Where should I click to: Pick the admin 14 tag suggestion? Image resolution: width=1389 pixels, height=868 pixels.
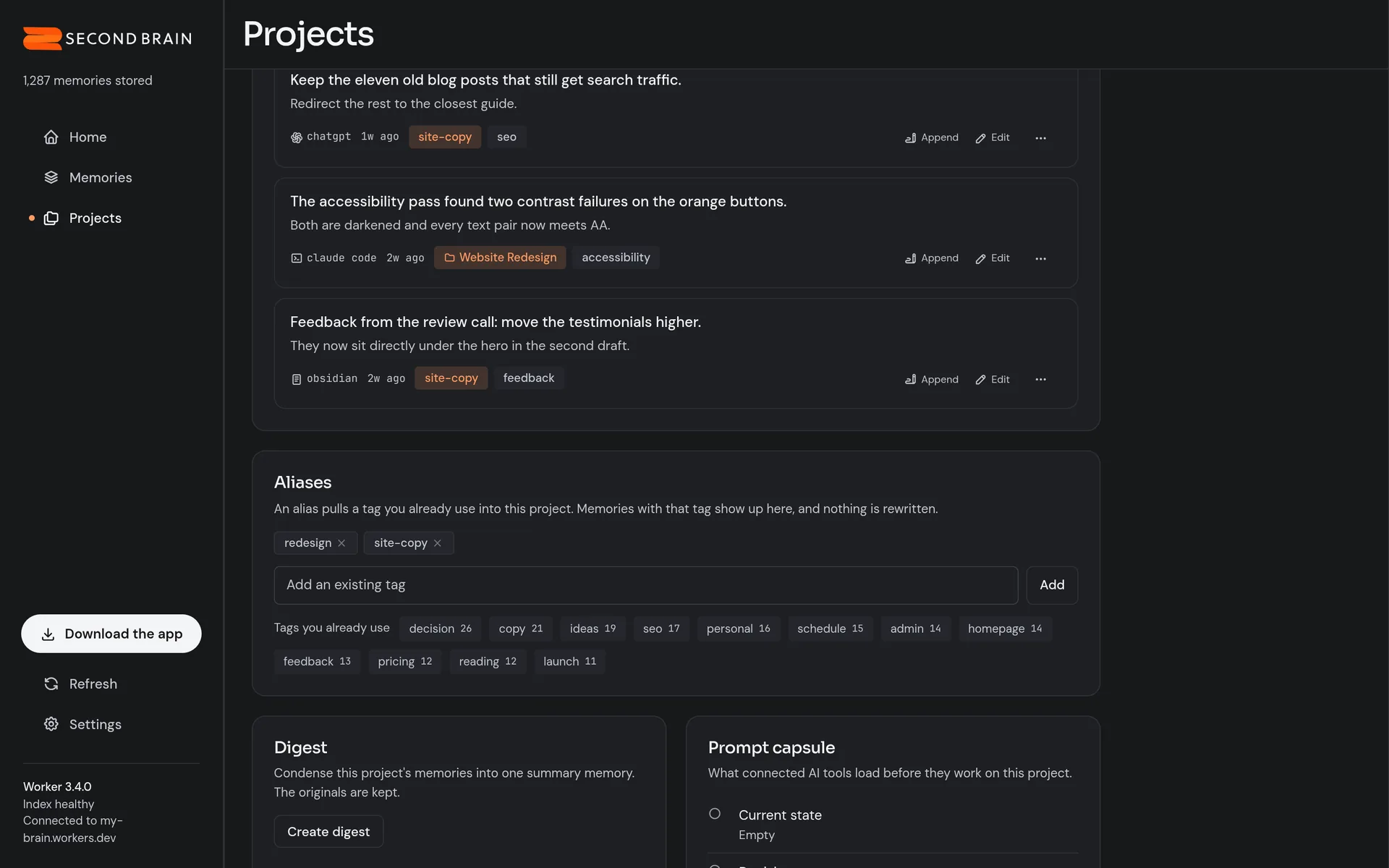click(915, 629)
